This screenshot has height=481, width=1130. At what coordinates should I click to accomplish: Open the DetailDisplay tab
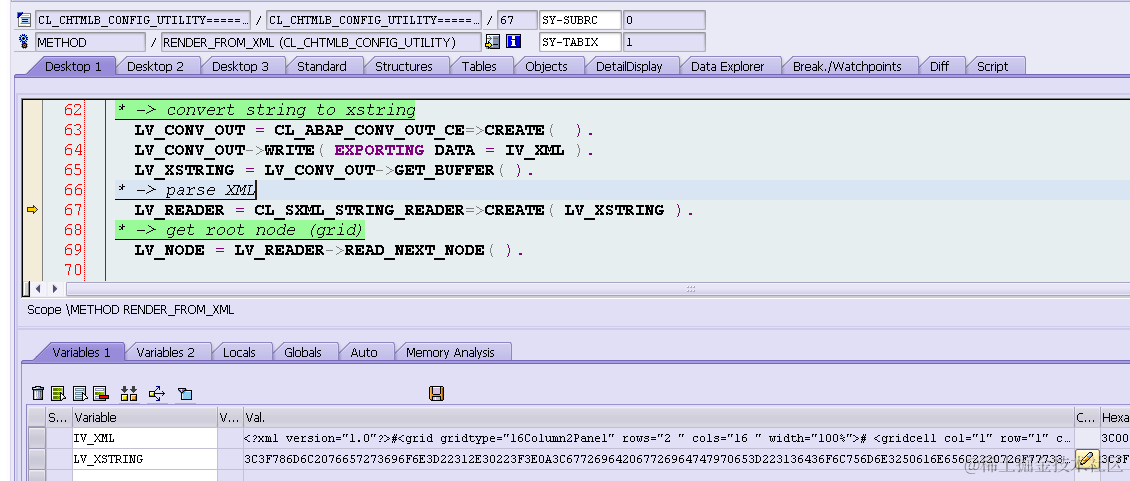tap(629, 66)
